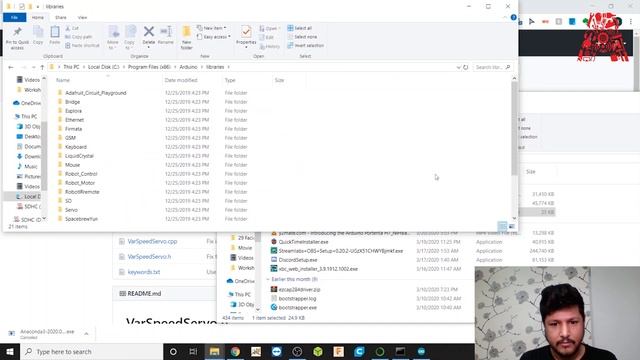640x360 pixels.
Task: Refresh the libraries folder view
Action: (465, 67)
